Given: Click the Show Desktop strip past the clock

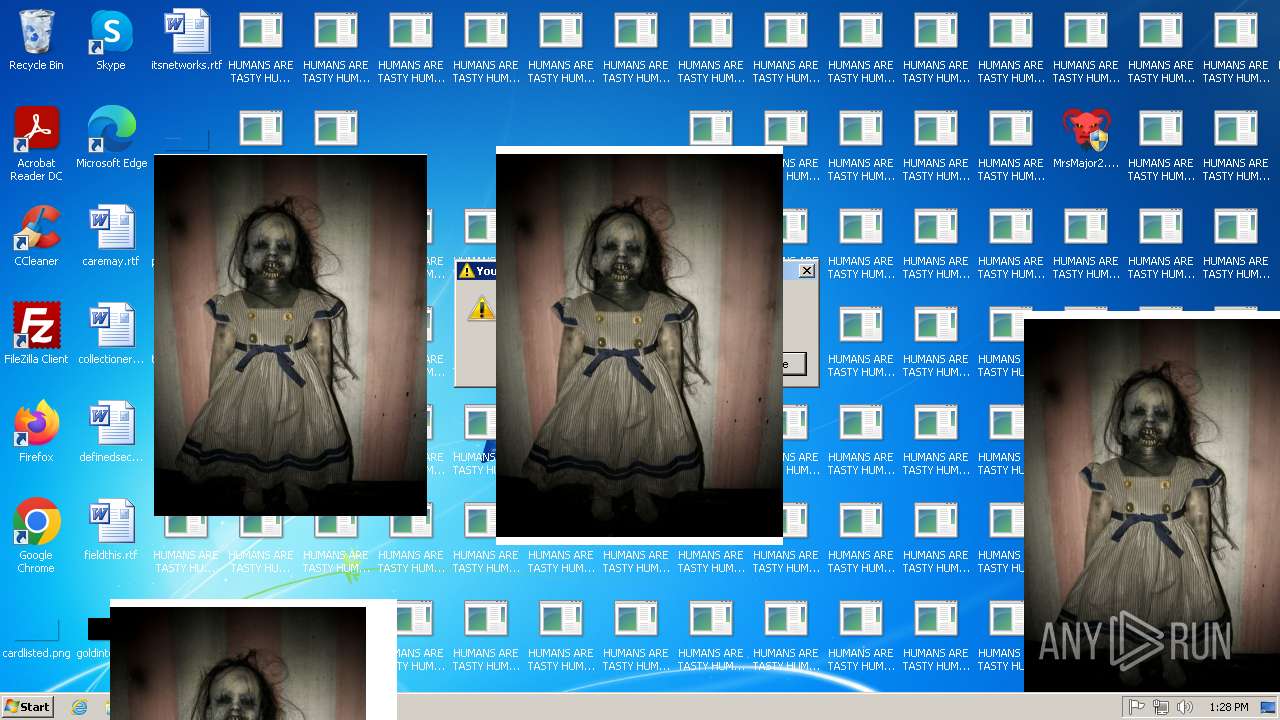Looking at the screenshot, I should 1270,707.
